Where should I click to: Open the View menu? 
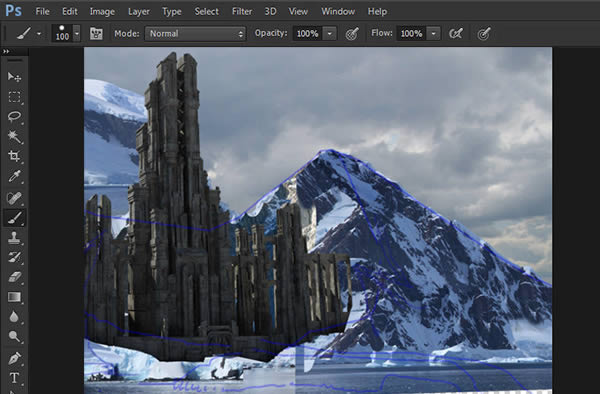click(x=298, y=11)
